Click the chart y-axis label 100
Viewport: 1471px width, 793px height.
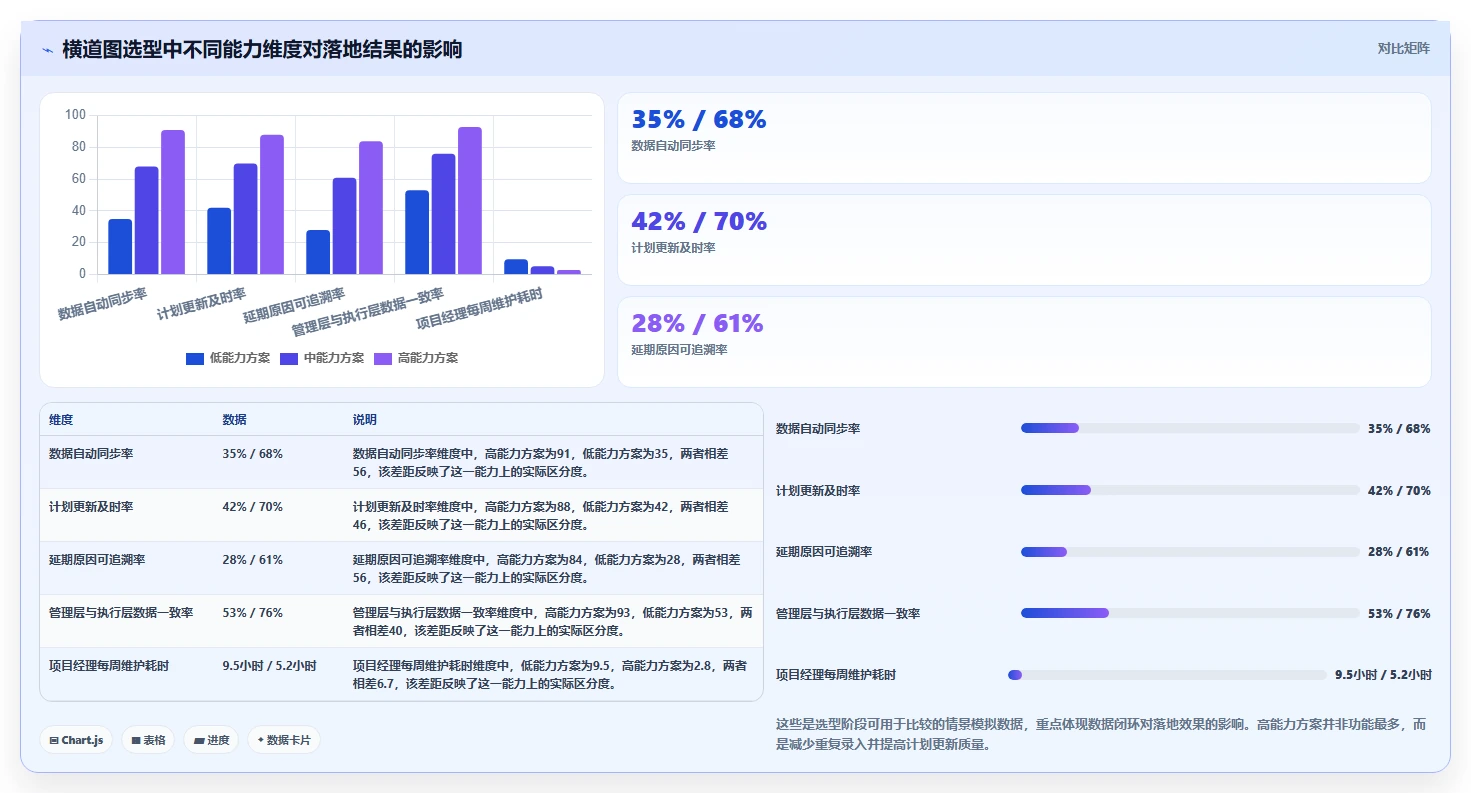pos(75,115)
